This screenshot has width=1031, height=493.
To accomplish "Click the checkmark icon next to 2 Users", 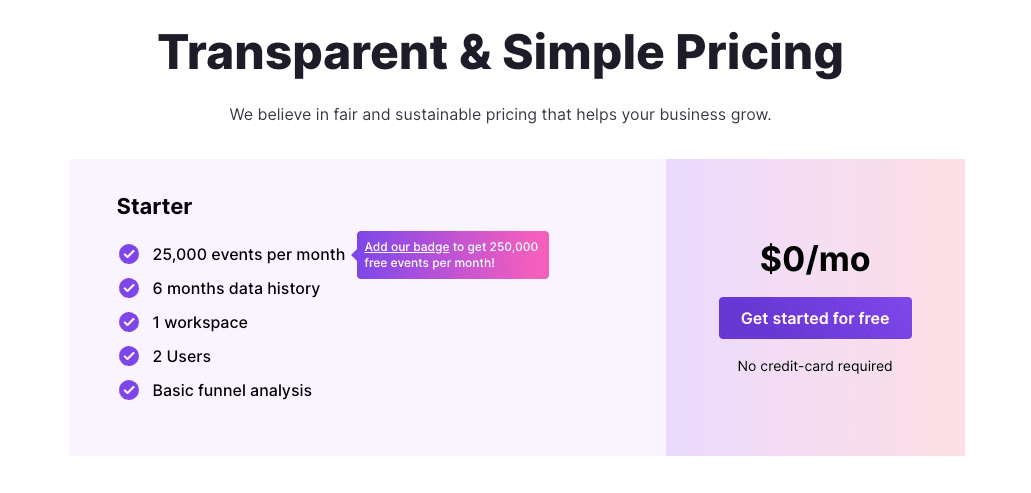I will [x=129, y=356].
